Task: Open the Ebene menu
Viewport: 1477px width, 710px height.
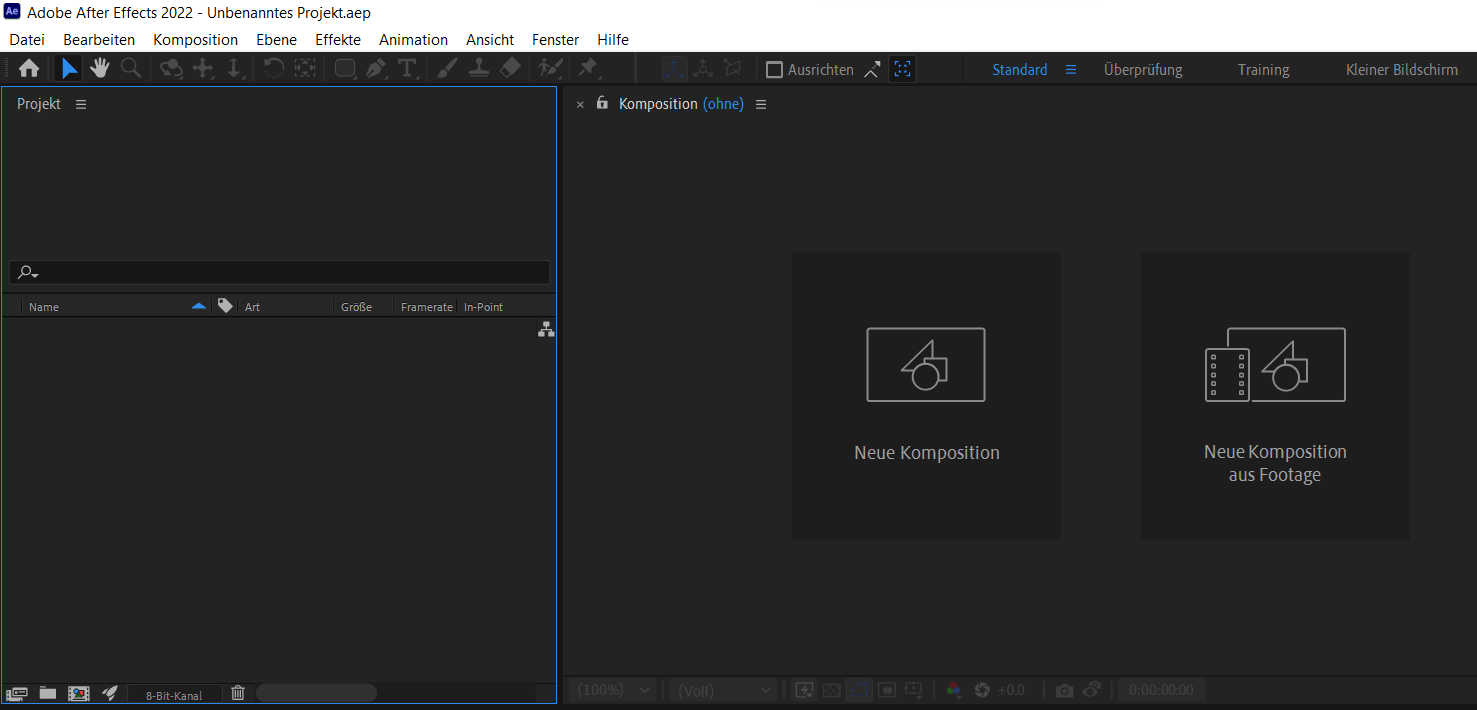Action: pyautogui.click(x=276, y=40)
